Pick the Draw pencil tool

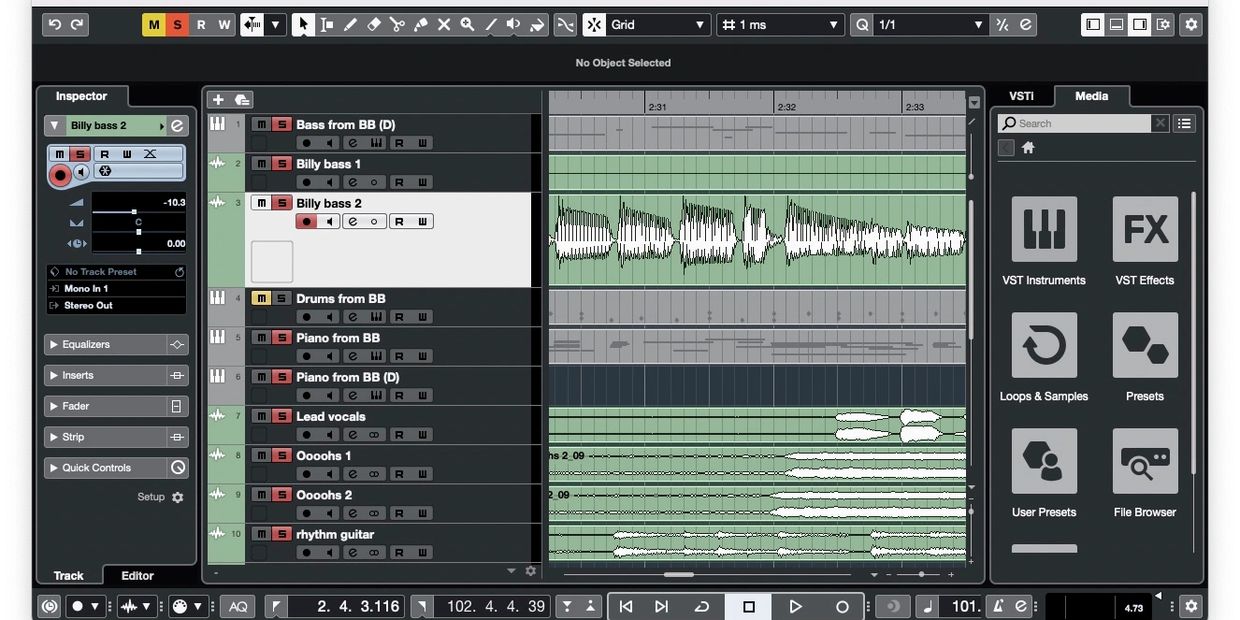pyautogui.click(x=350, y=25)
